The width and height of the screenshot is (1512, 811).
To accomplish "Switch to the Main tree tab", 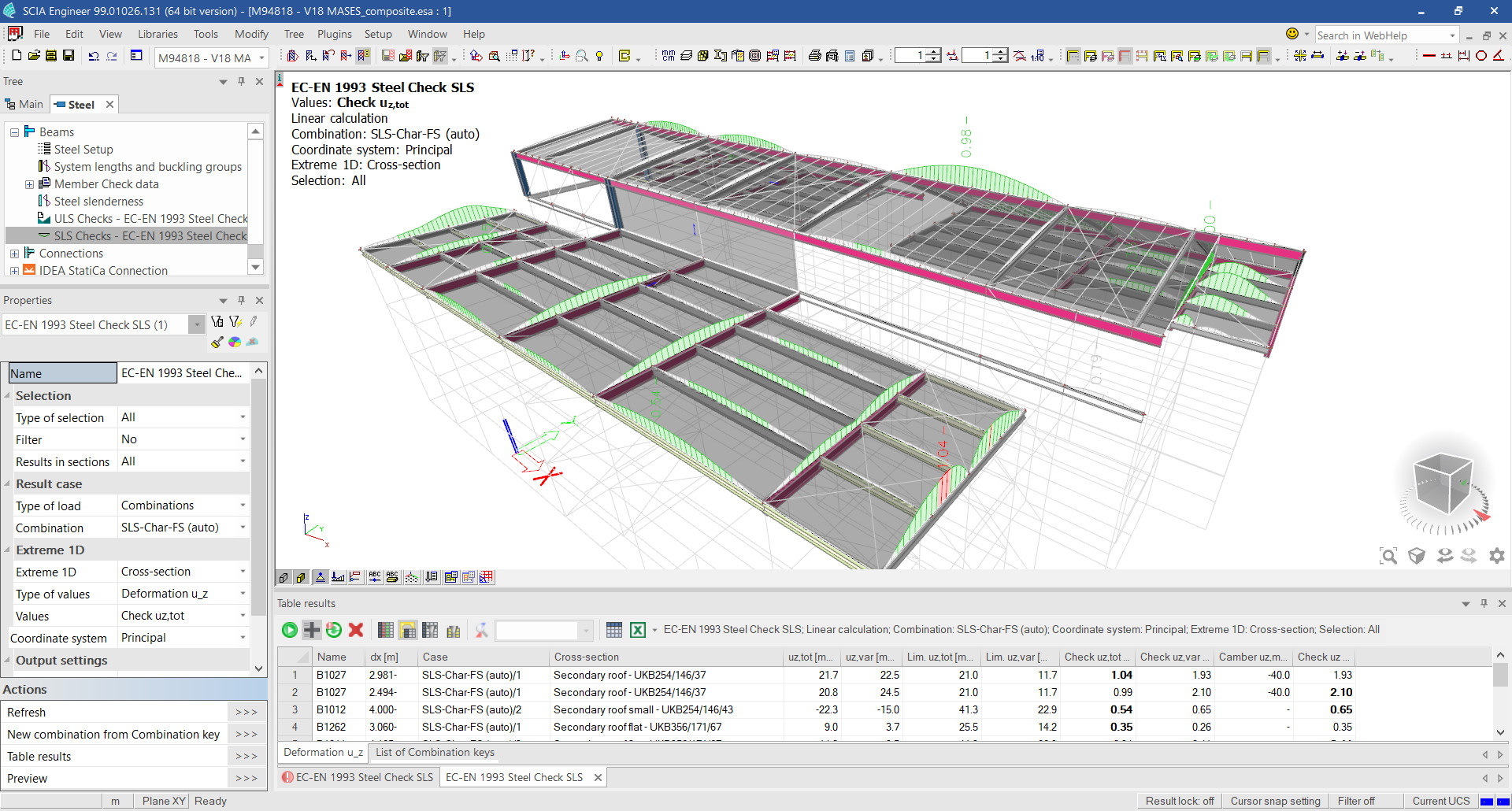I will [x=24, y=104].
